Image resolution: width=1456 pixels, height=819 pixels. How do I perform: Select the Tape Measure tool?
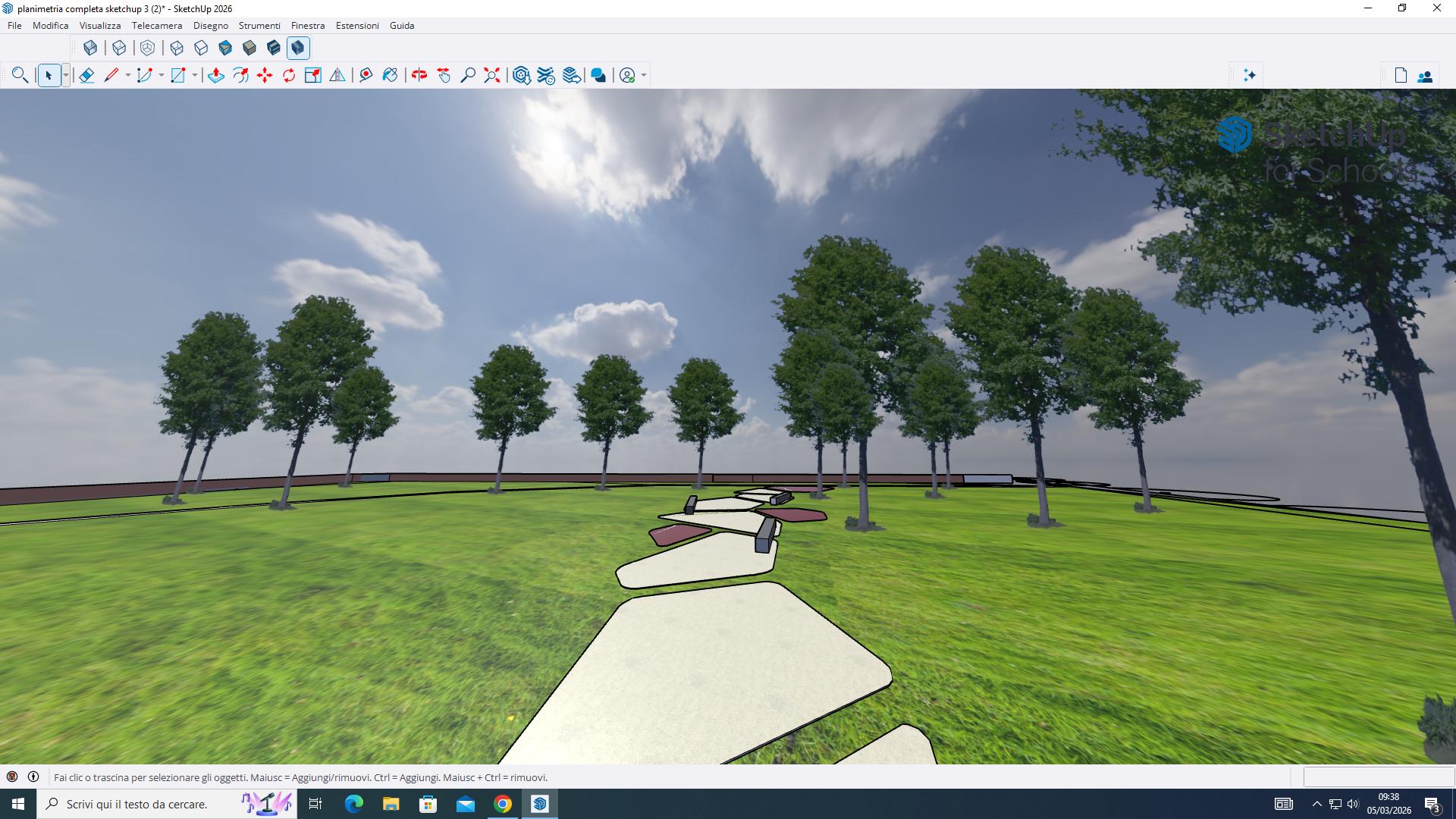pos(366,75)
